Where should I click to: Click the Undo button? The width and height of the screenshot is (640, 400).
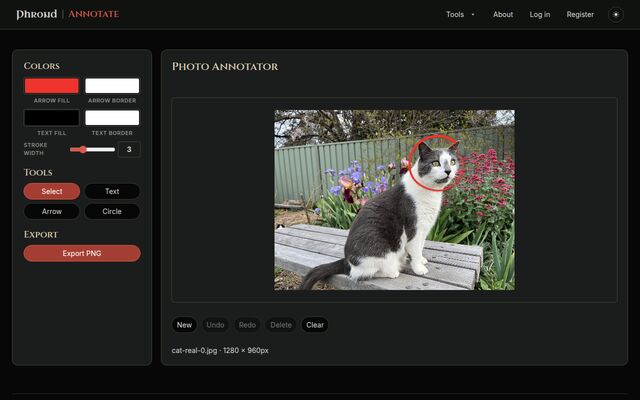pyautogui.click(x=215, y=325)
